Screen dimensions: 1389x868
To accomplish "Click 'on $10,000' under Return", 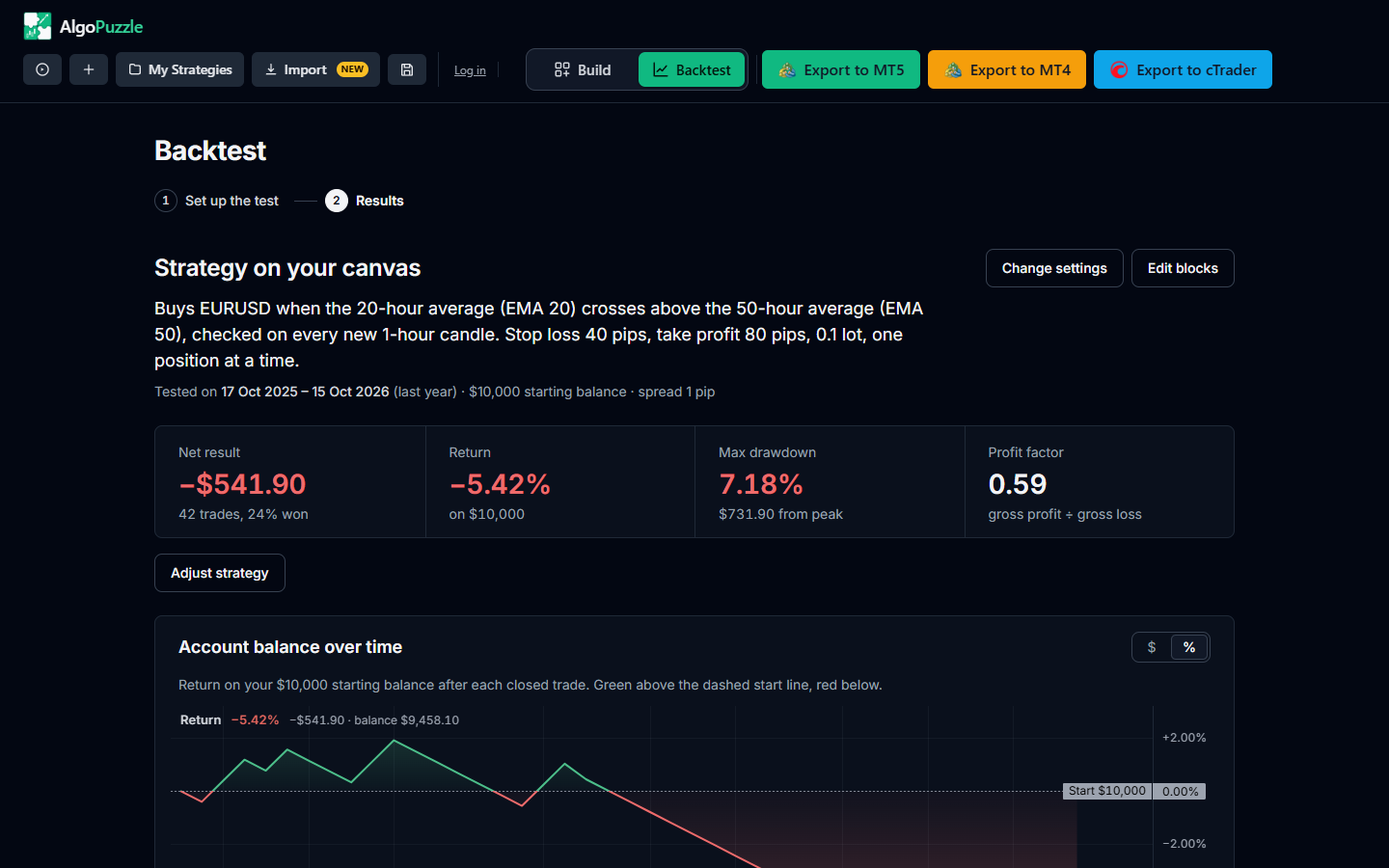I will [487, 514].
